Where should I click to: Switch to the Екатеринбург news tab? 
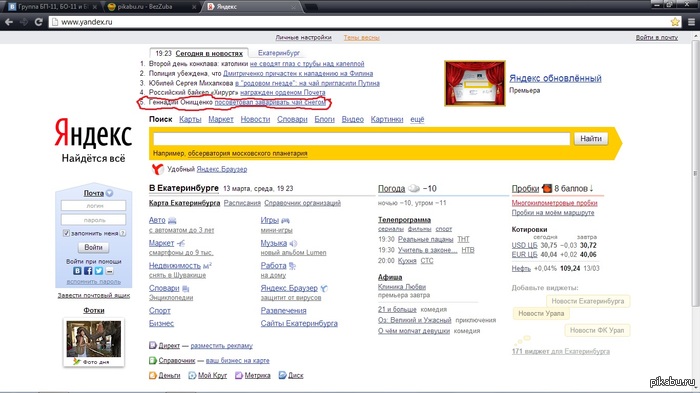[279, 53]
